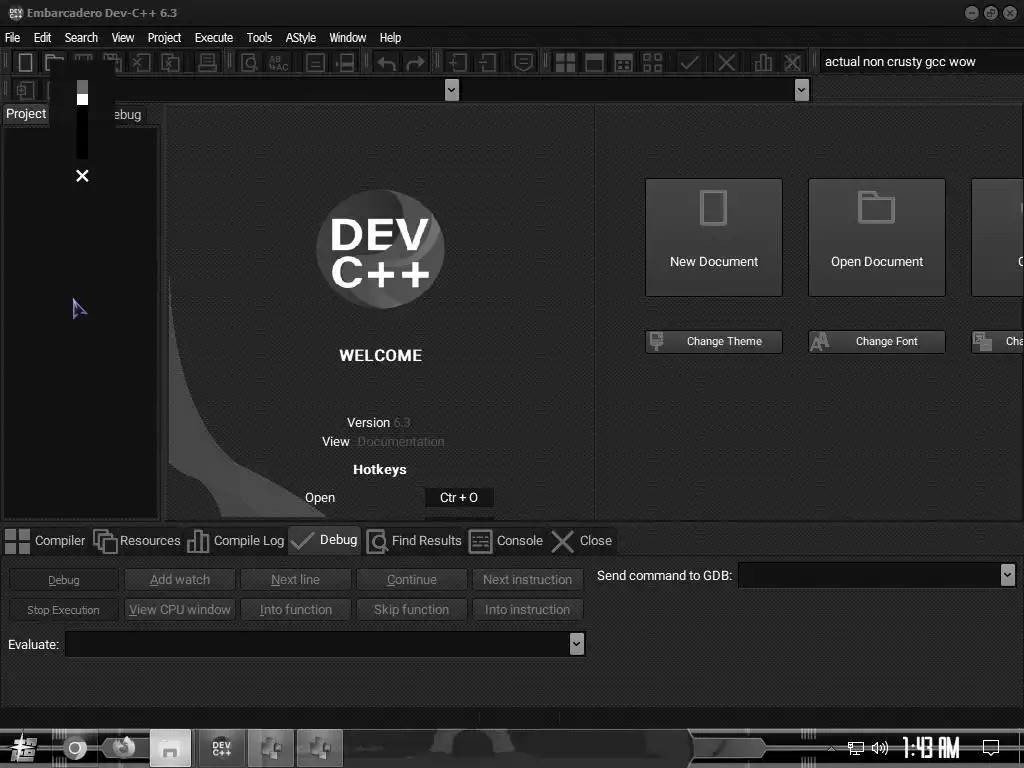Switch to the Console tab
1024x768 pixels.
click(x=506, y=541)
